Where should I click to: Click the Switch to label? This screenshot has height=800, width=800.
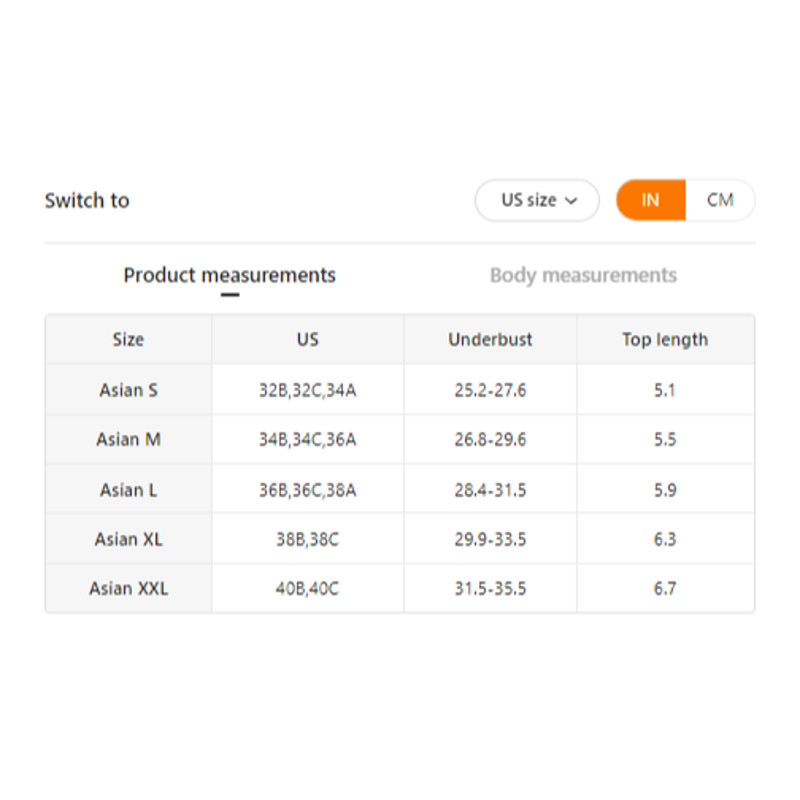click(87, 200)
